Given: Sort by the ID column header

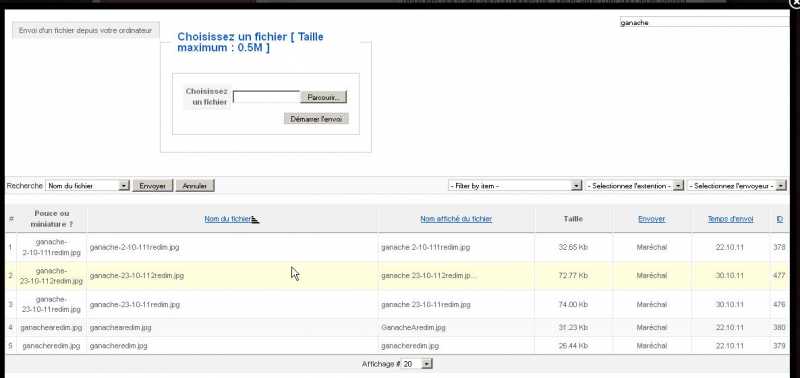Looking at the screenshot, I should pos(780,219).
